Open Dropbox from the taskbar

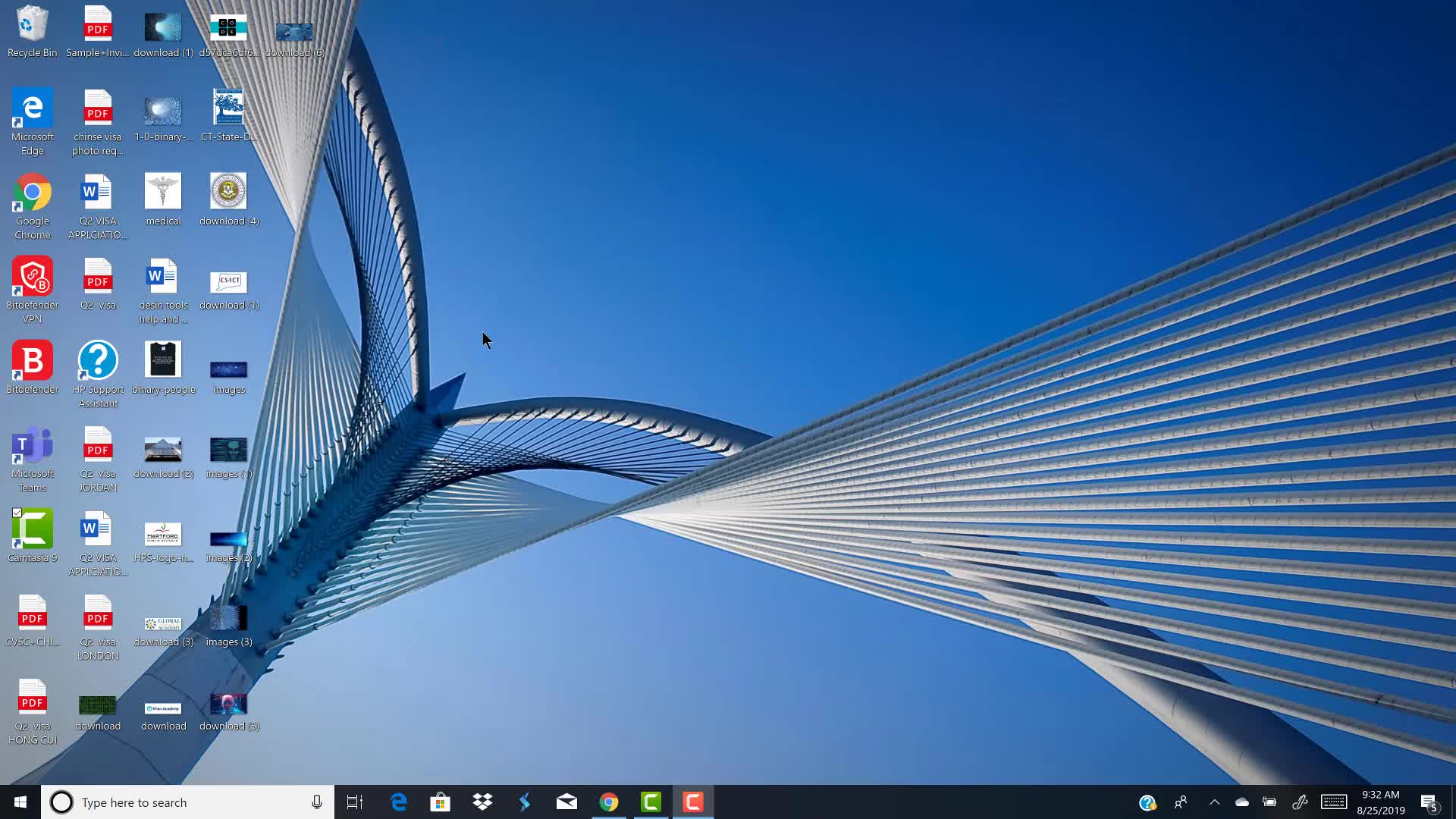click(482, 802)
